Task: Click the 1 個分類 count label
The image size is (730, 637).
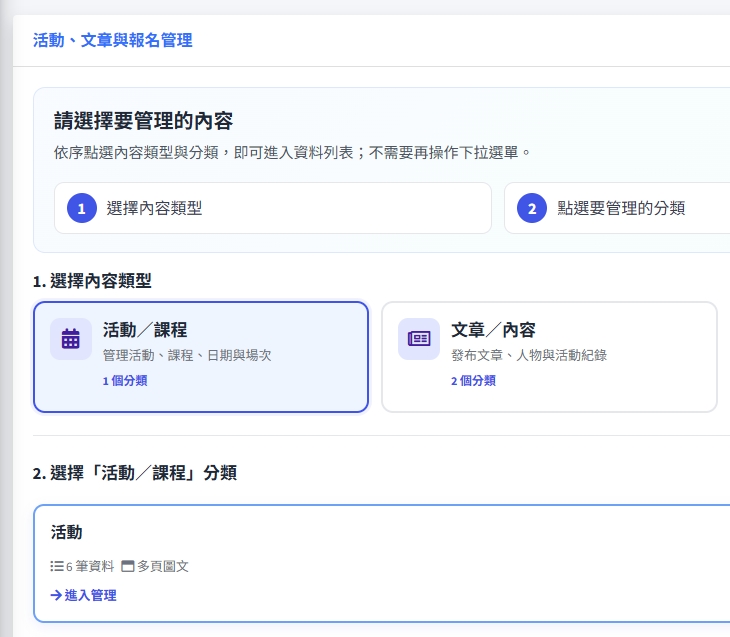Action: click(x=125, y=380)
